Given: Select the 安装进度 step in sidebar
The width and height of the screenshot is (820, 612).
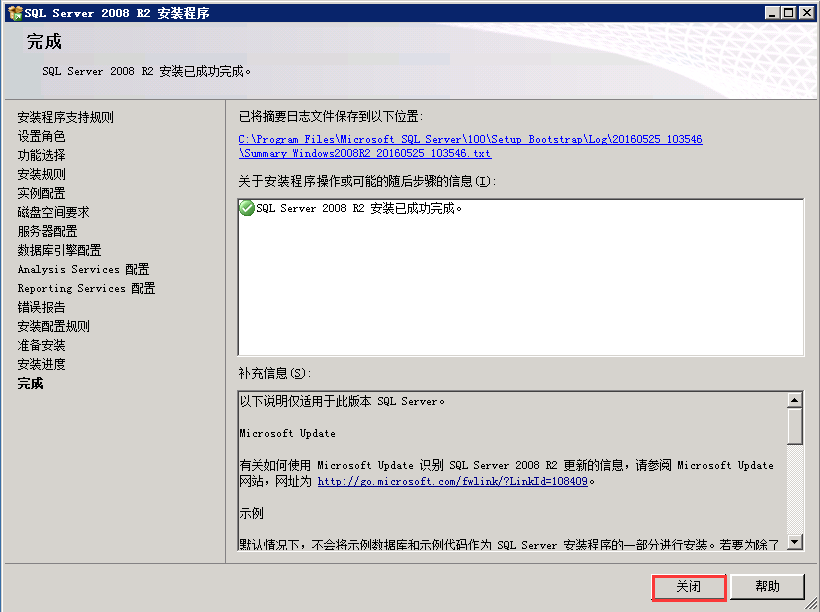Looking at the screenshot, I should 41,364.
